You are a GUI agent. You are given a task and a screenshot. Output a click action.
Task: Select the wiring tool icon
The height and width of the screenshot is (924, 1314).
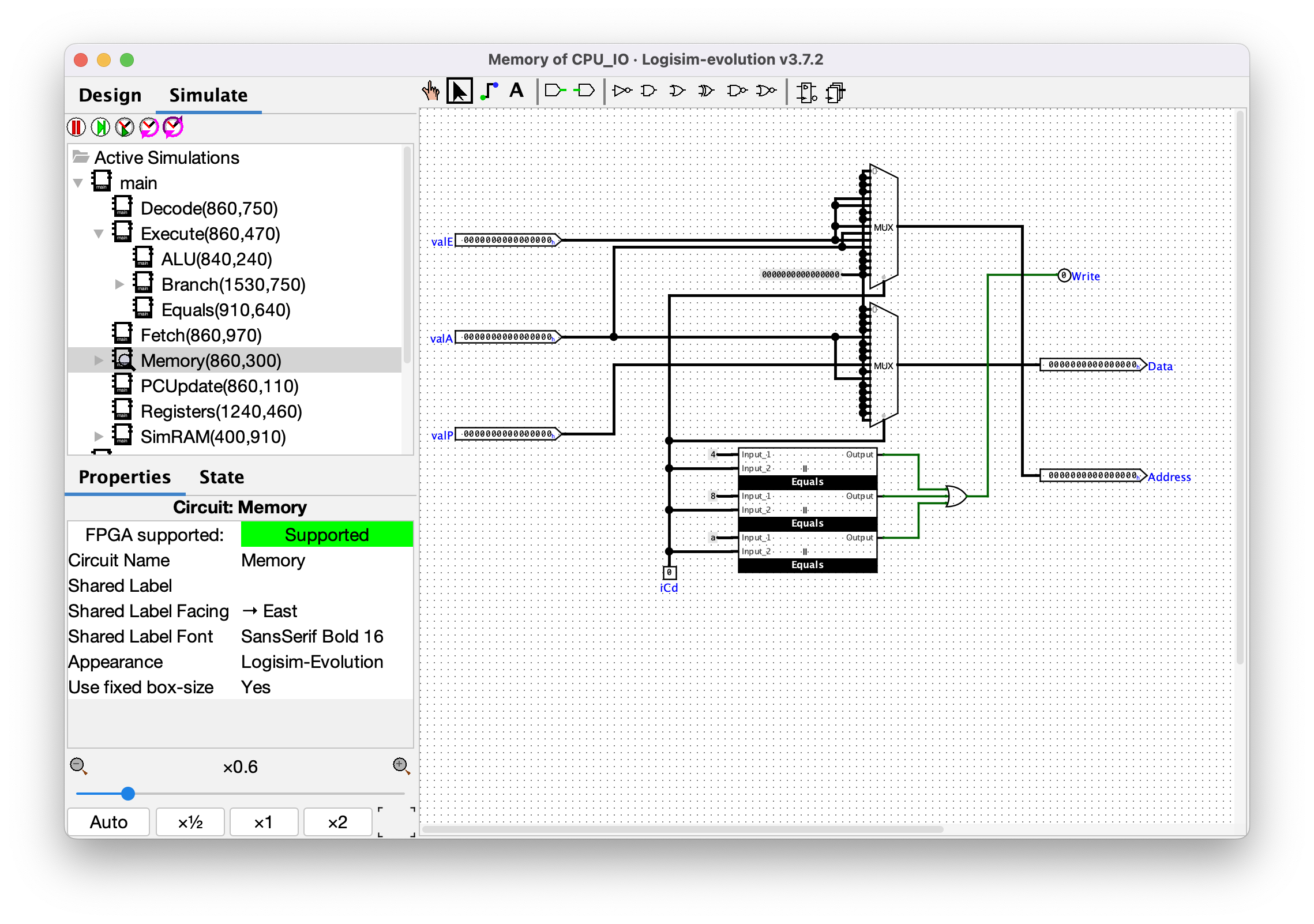point(489,91)
